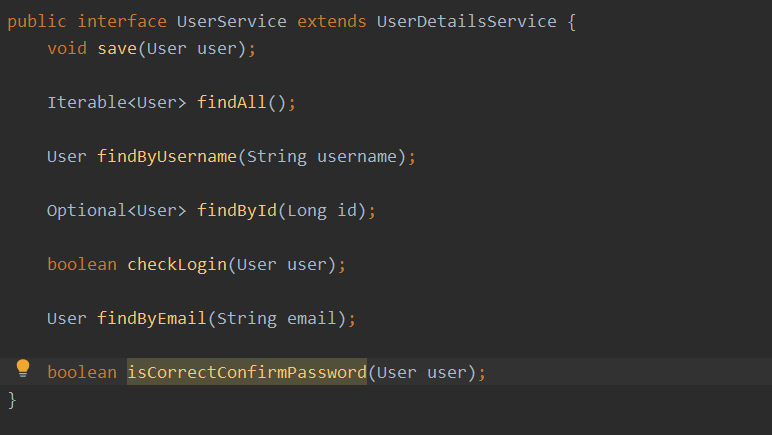Click the String email parameter
This screenshot has height=435, width=772.
point(280,319)
